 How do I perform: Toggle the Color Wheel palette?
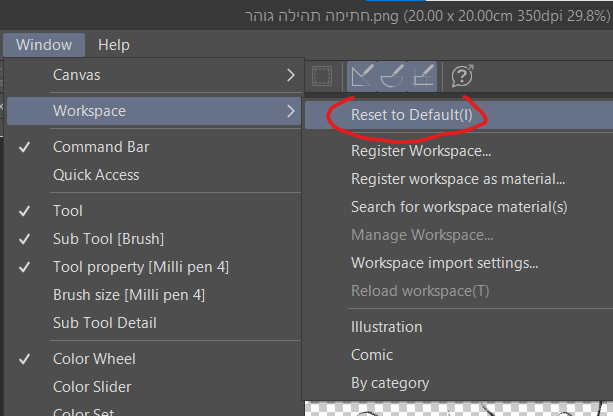pyautogui.click(x=154, y=359)
